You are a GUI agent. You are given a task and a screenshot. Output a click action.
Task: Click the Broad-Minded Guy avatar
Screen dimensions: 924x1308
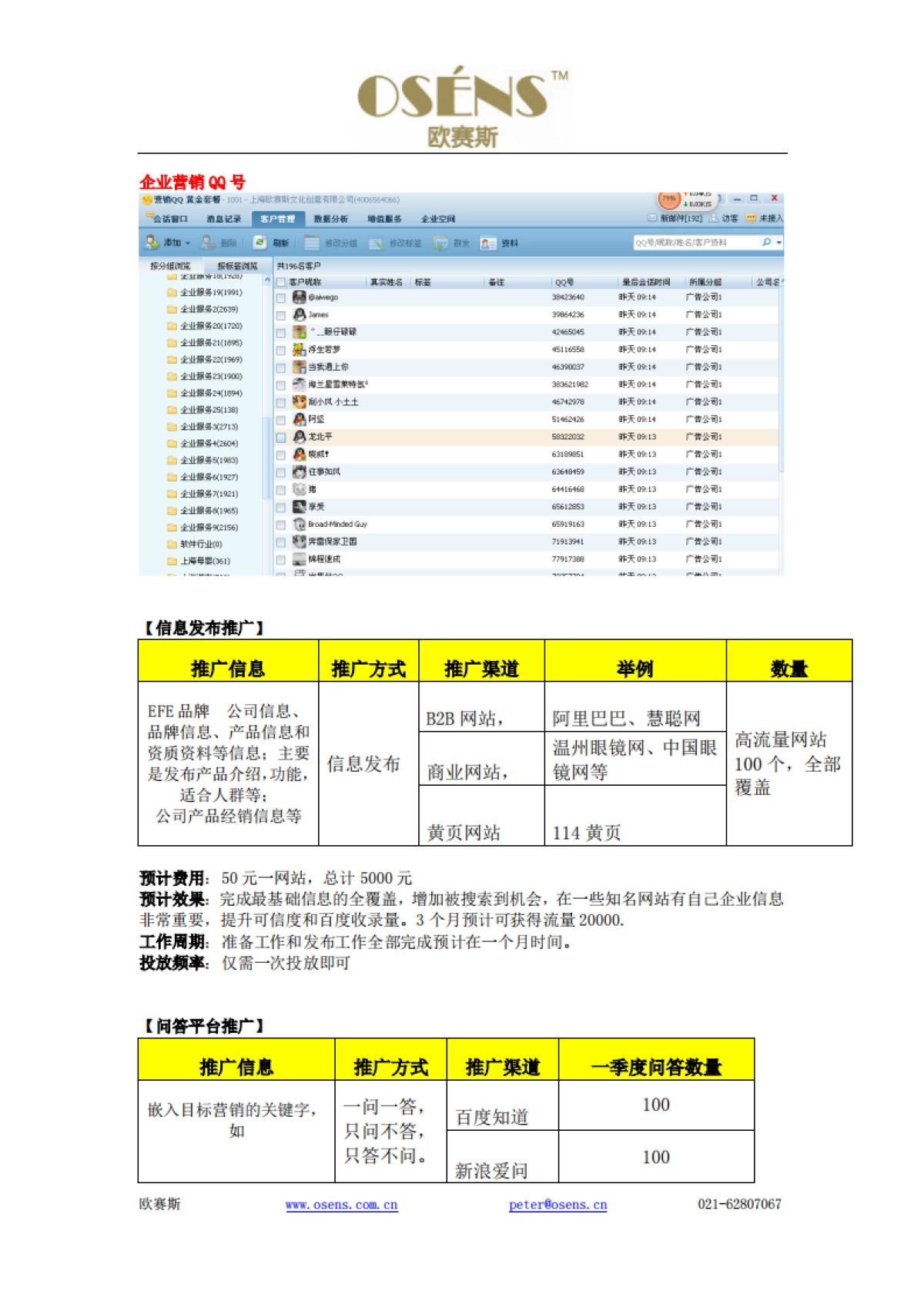click(x=300, y=524)
